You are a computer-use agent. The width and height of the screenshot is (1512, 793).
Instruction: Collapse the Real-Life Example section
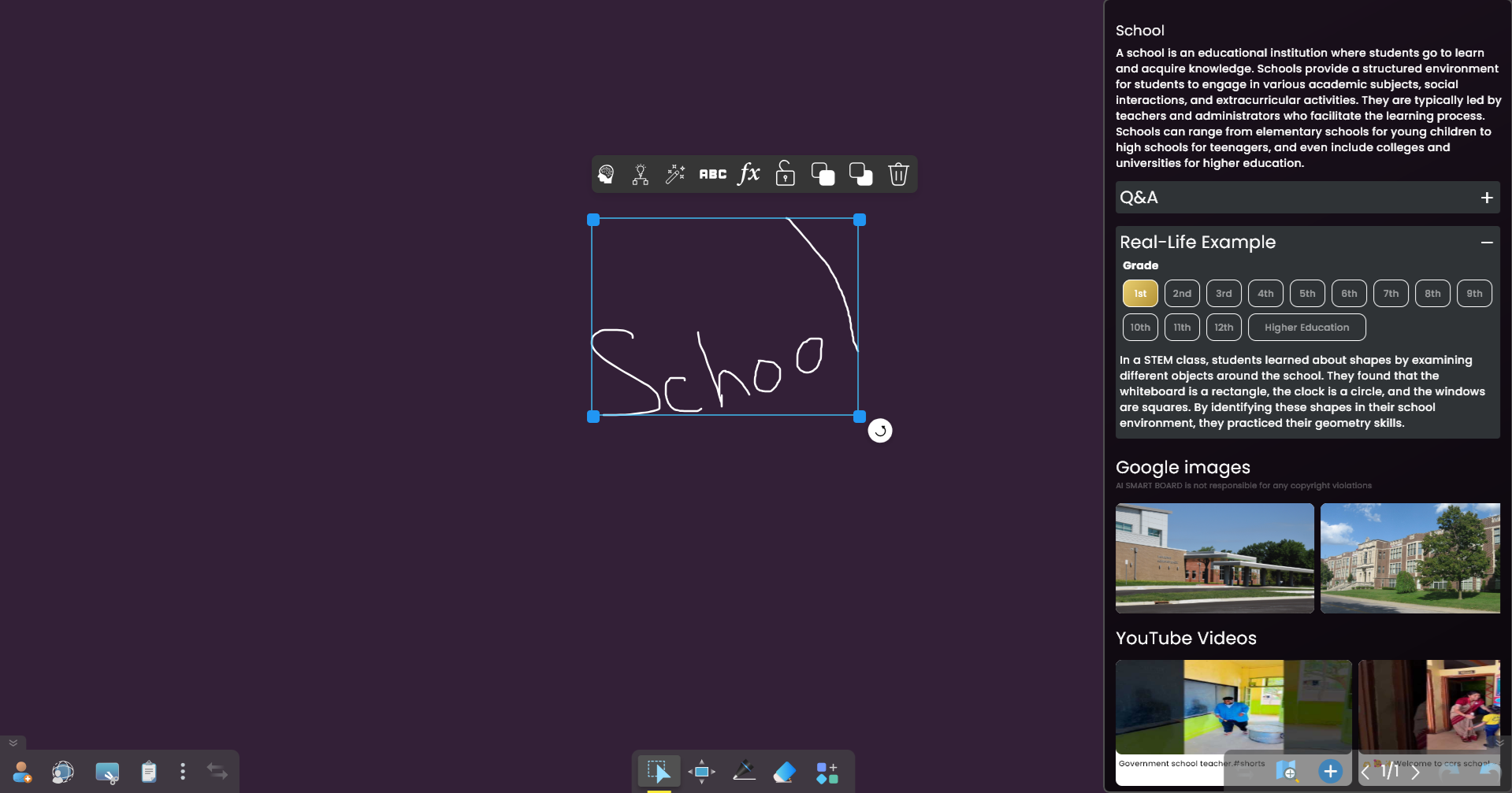1488,242
